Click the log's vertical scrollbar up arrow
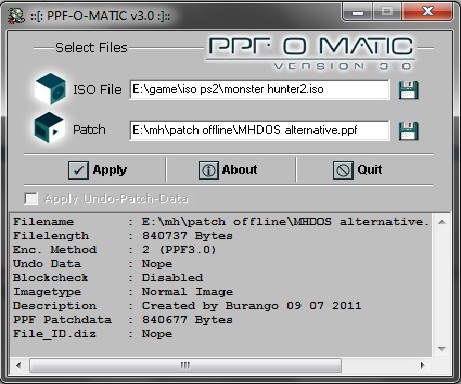 442,222
